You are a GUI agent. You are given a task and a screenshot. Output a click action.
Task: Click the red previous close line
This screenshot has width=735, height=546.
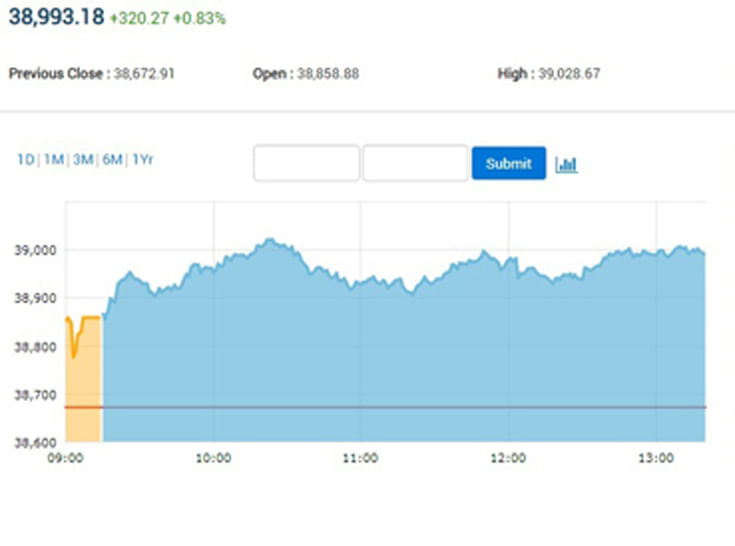coord(400,407)
